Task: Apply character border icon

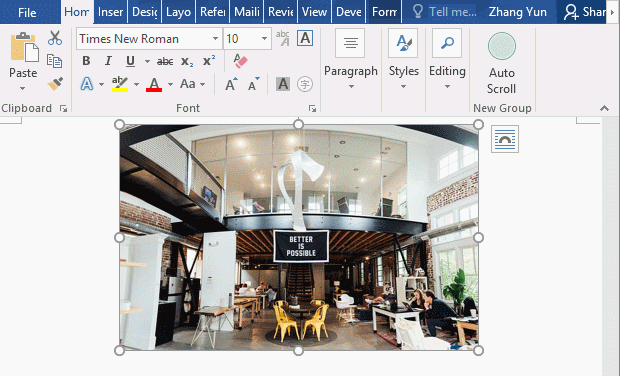Action: coord(305,38)
